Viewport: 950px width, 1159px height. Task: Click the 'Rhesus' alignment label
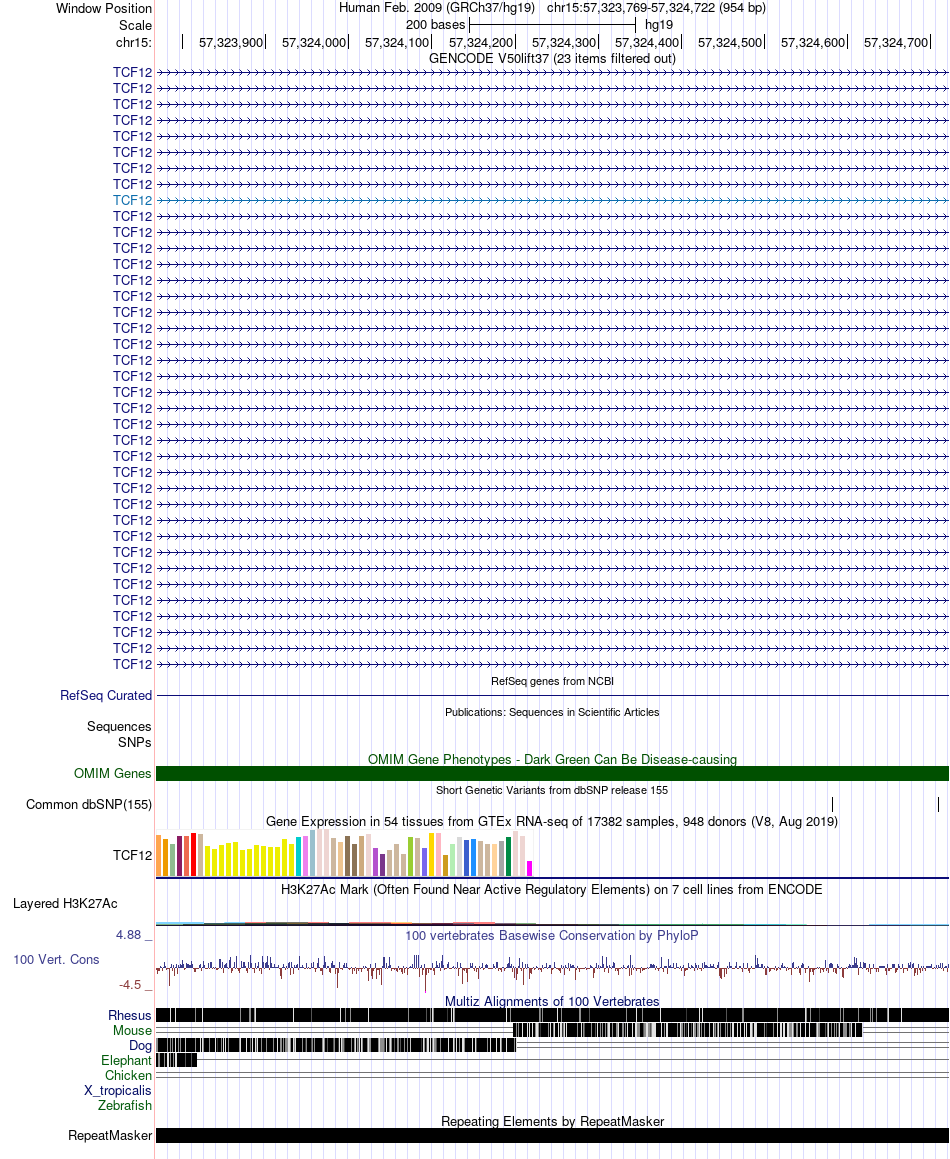pyautogui.click(x=130, y=1016)
